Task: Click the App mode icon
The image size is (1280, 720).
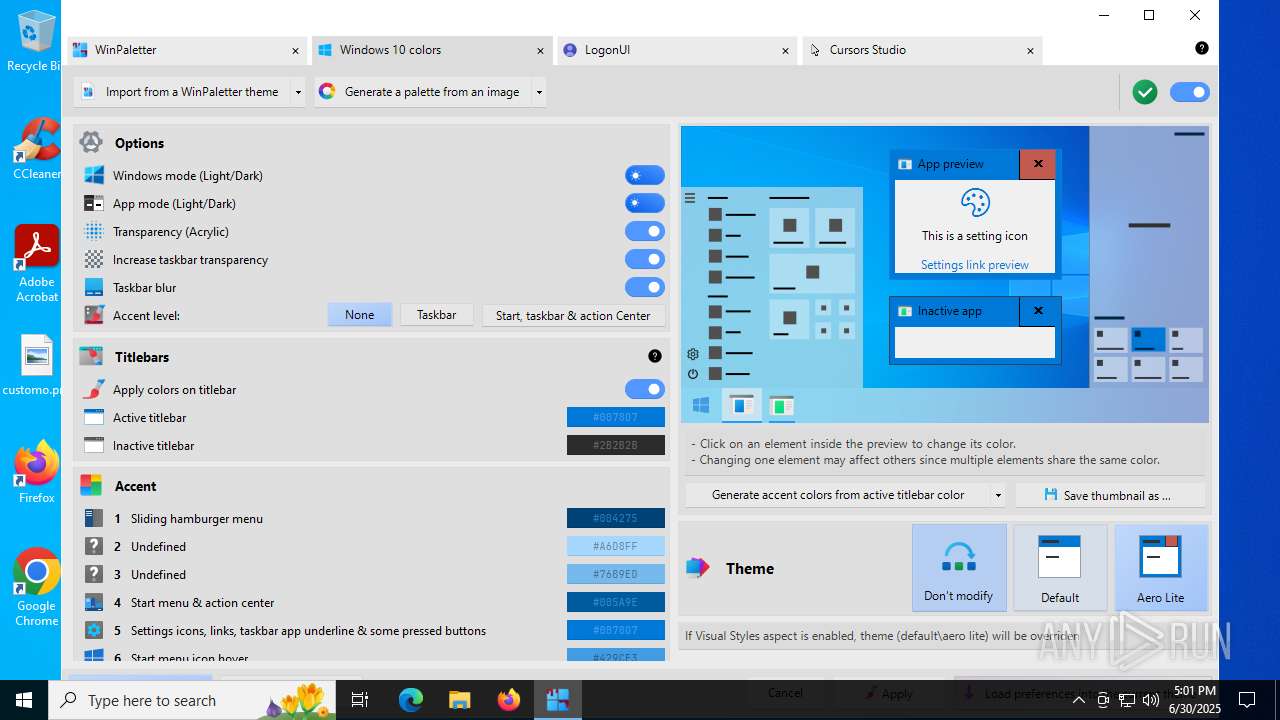Action: (x=94, y=203)
